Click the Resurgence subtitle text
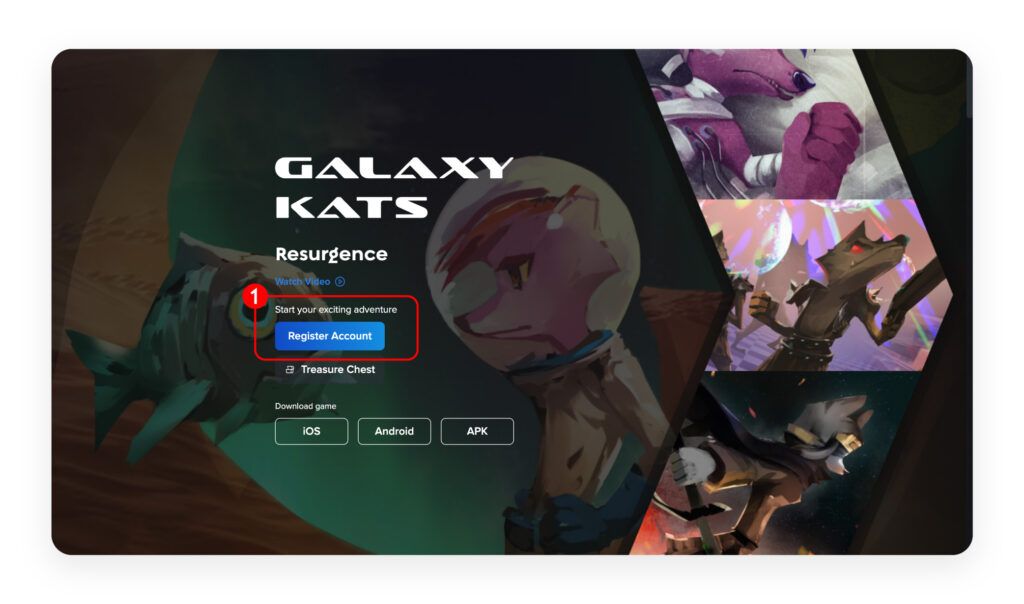Viewport: 1024px width, 604px height. pos(331,254)
